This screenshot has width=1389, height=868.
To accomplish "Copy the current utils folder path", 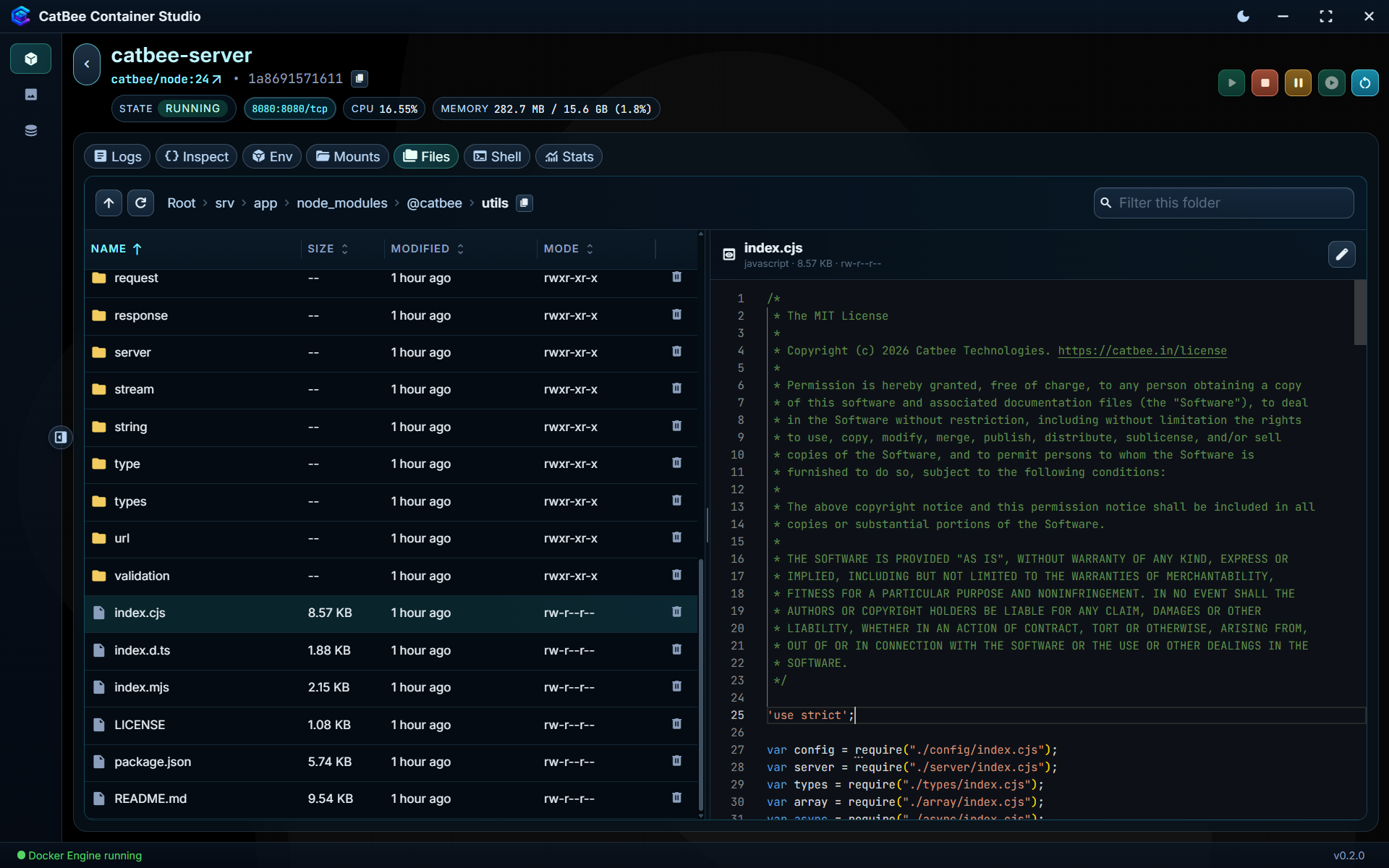I will point(524,203).
